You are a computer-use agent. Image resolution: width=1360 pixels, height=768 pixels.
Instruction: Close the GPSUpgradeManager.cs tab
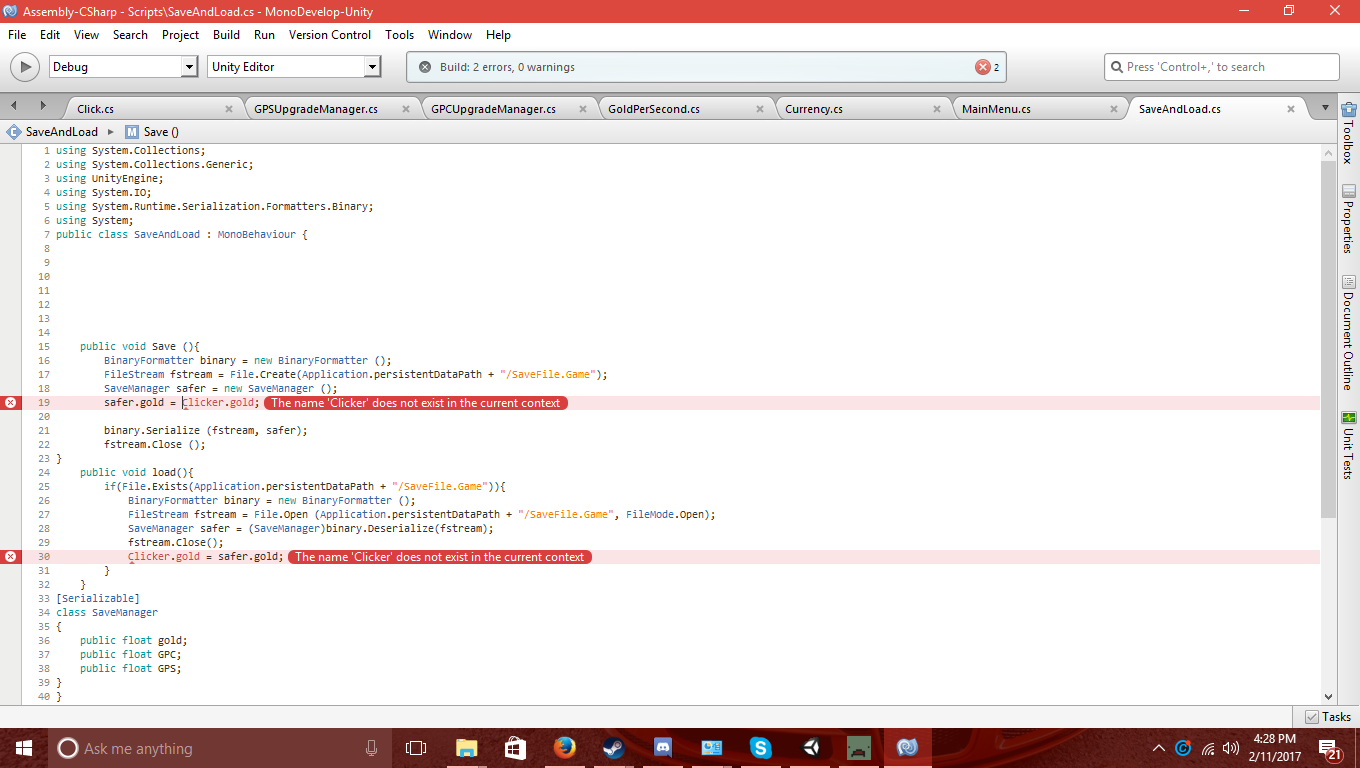[x=406, y=109]
